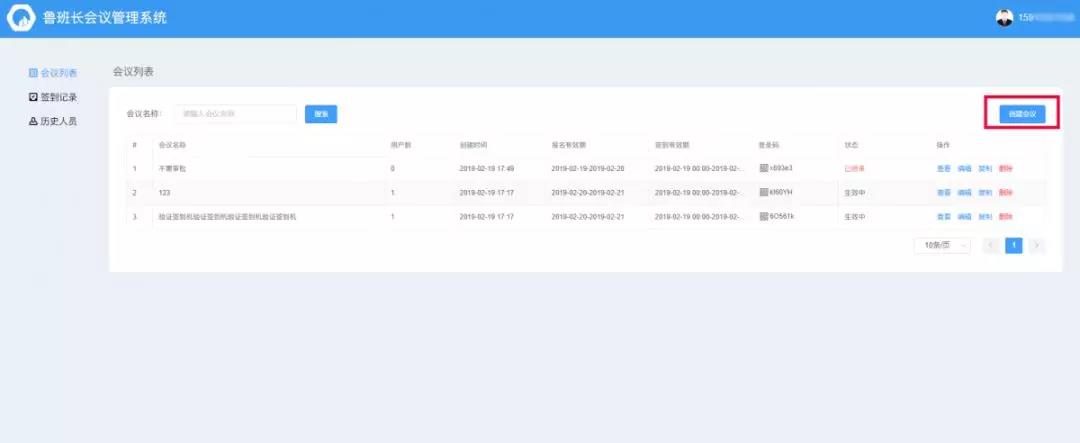Open the 10条/页 page size dropdown
The width and height of the screenshot is (1080, 443).
(942, 245)
